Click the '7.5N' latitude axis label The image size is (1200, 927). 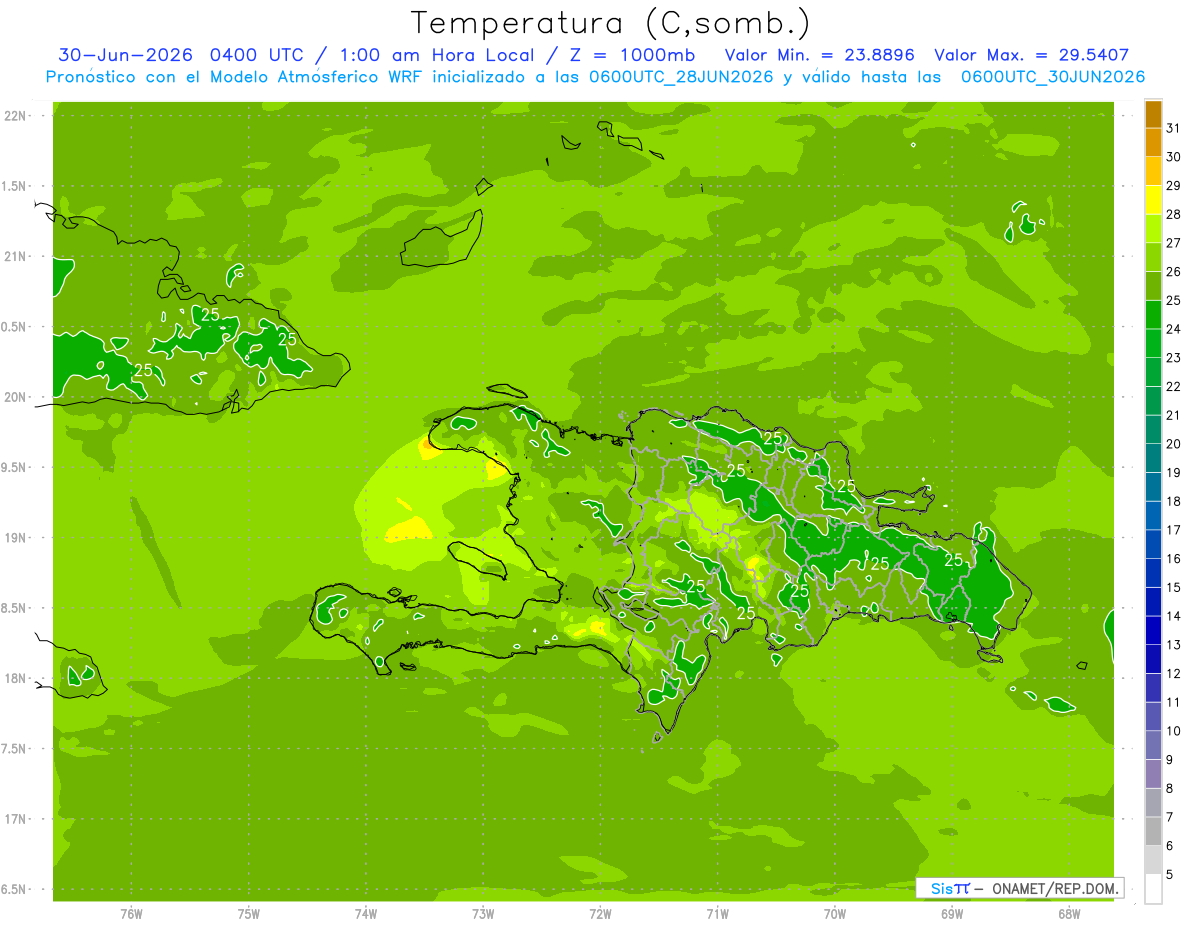coord(15,749)
